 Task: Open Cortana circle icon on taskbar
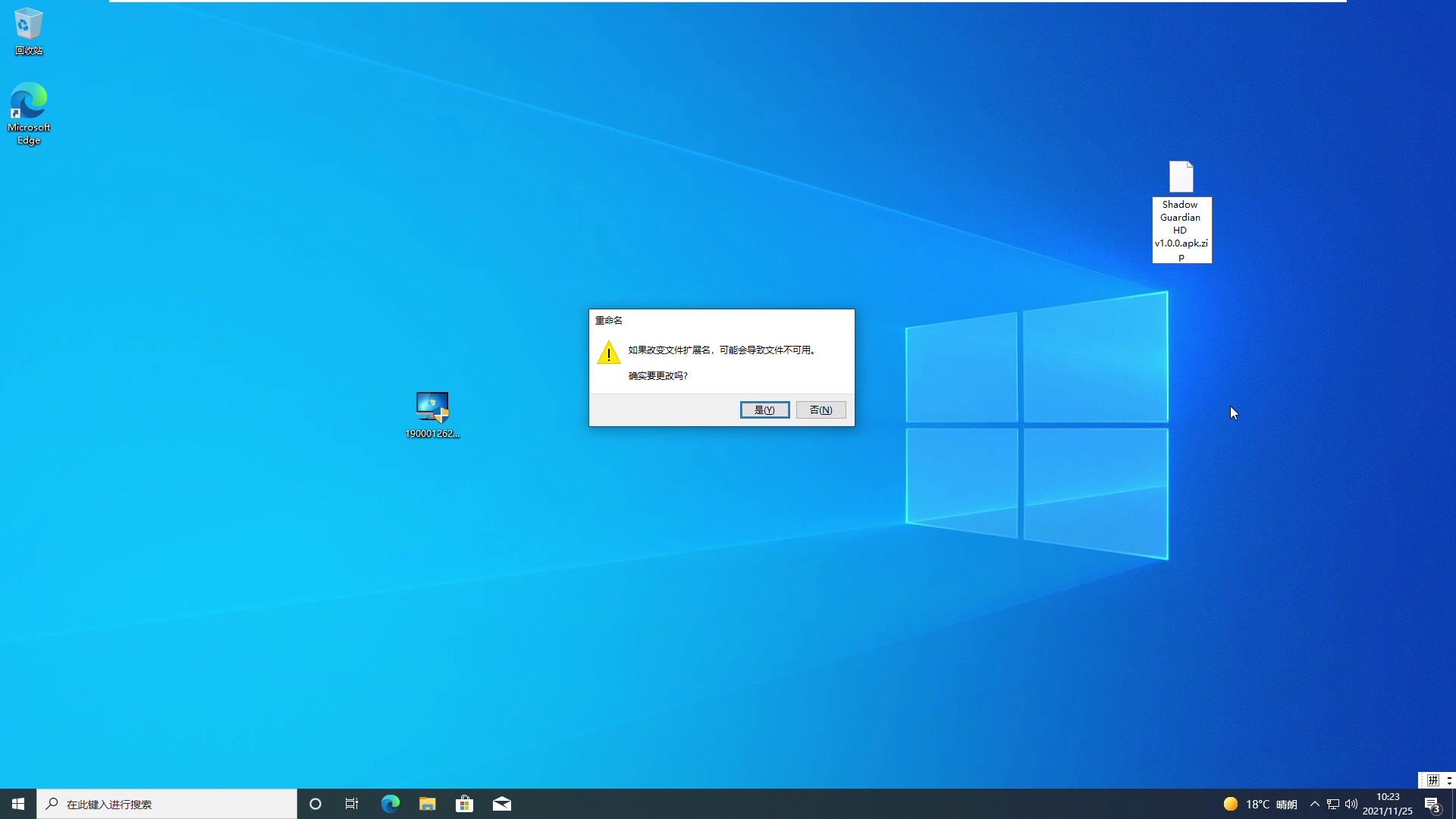tap(315, 804)
